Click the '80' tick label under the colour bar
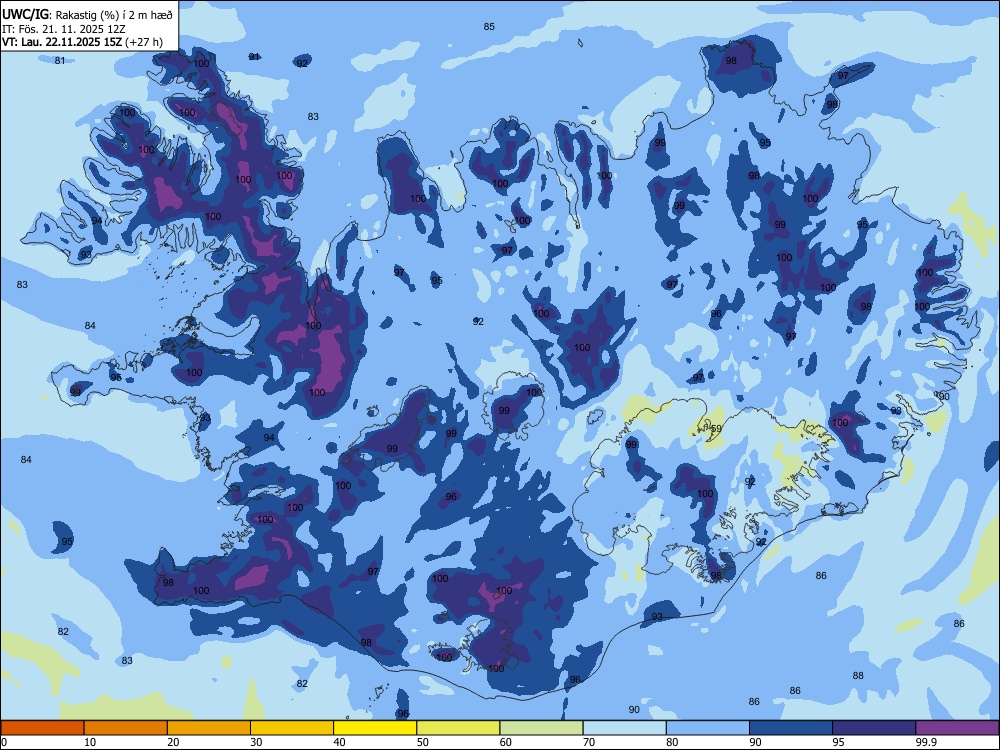1000x750 pixels. (x=672, y=742)
